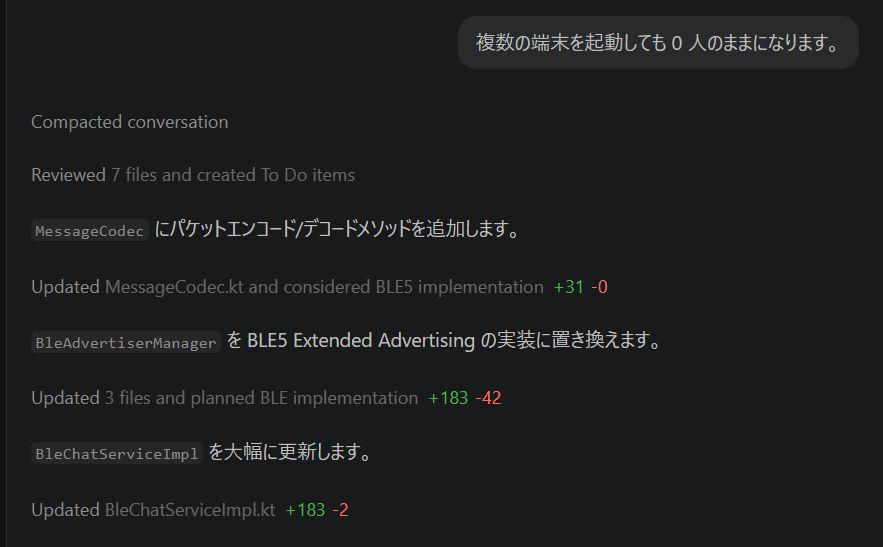Click the MessageCodec inline code symbol
Image resolution: width=883 pixels, height=547 pixels.
pos(90,231)
